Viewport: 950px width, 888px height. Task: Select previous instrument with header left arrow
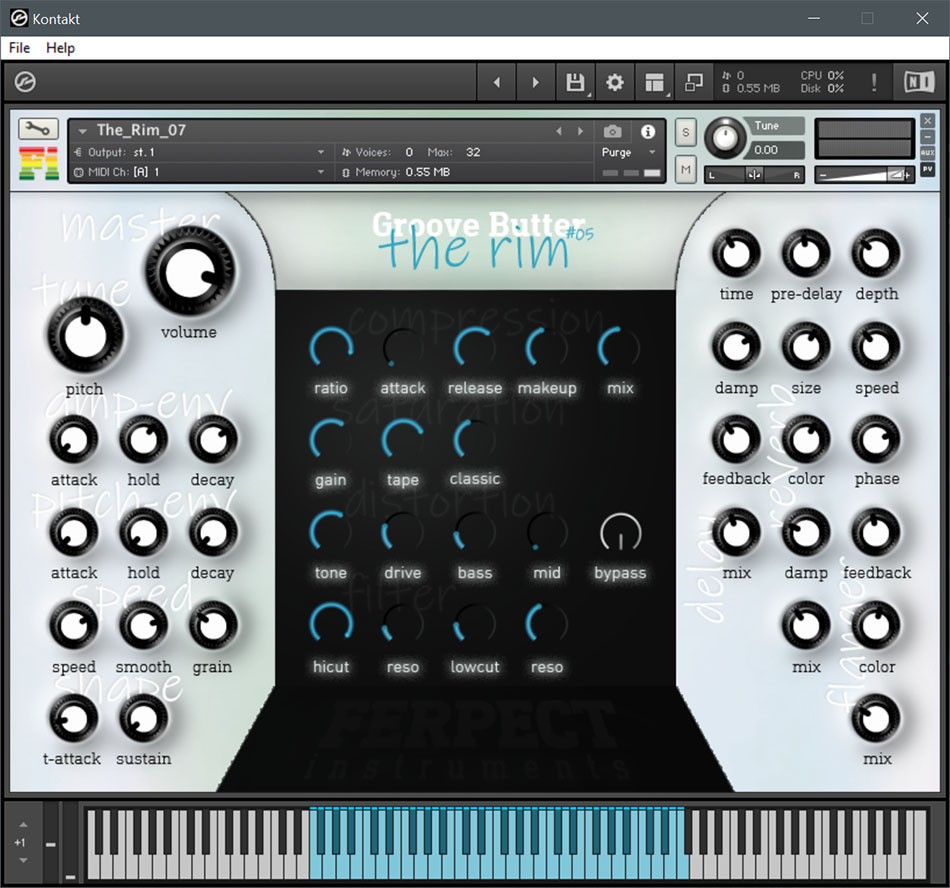559,131
